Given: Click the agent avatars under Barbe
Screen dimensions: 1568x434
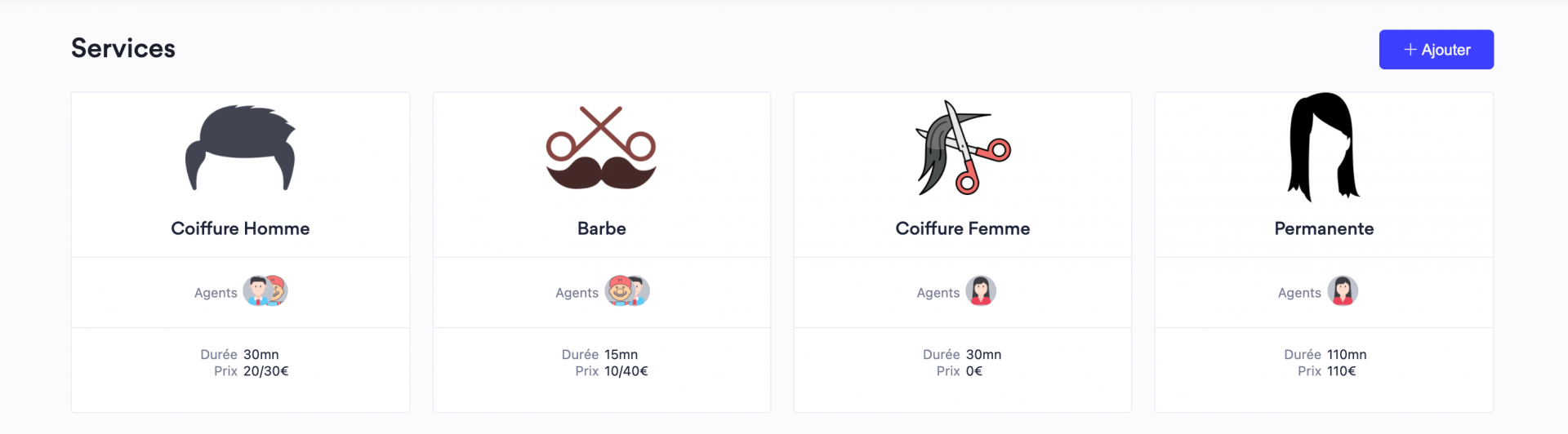Looking at the screenshot, I should click(x=626, y=291).
